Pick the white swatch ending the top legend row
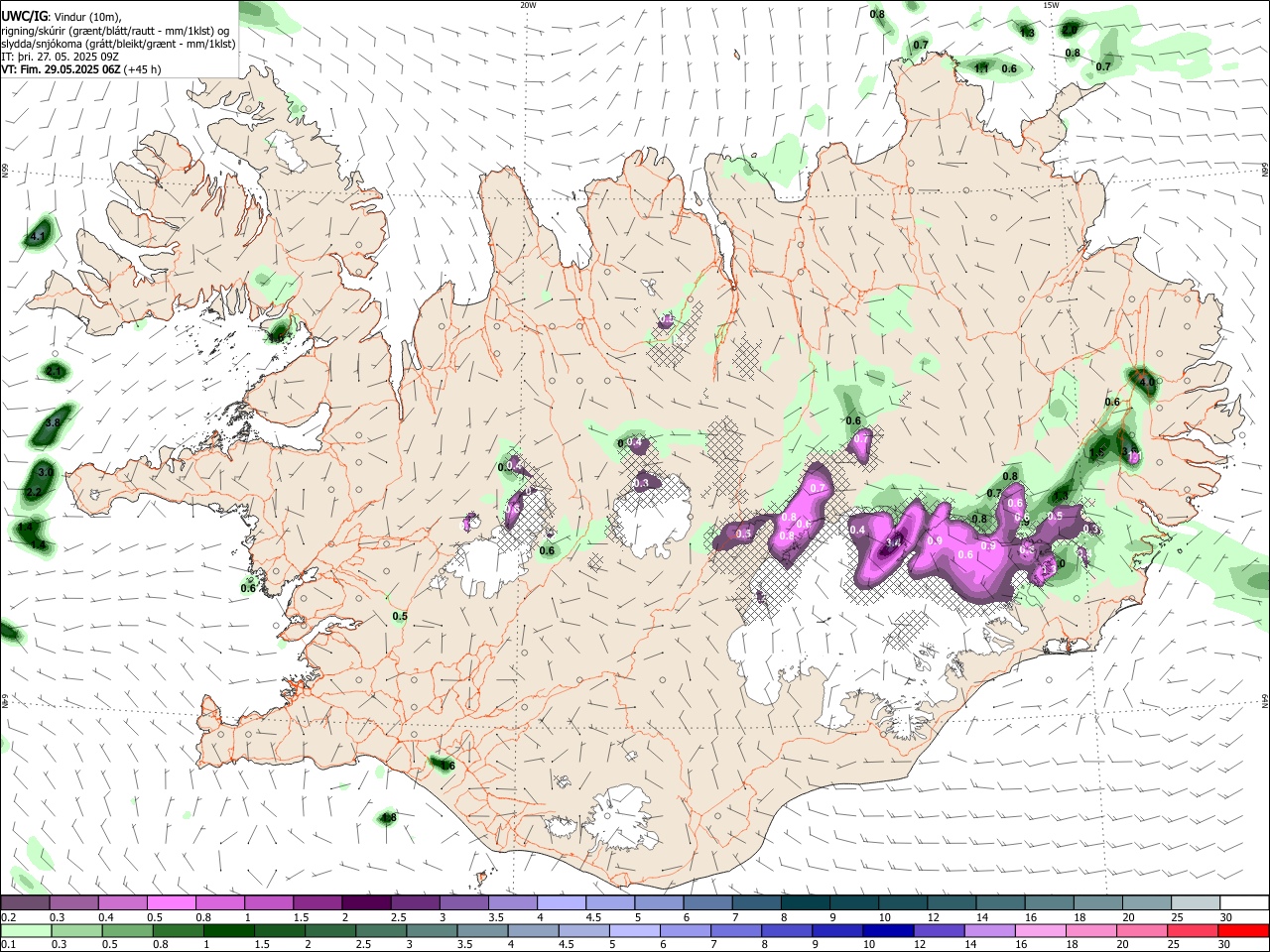The image size is (1270, 952). (1243, 902)
